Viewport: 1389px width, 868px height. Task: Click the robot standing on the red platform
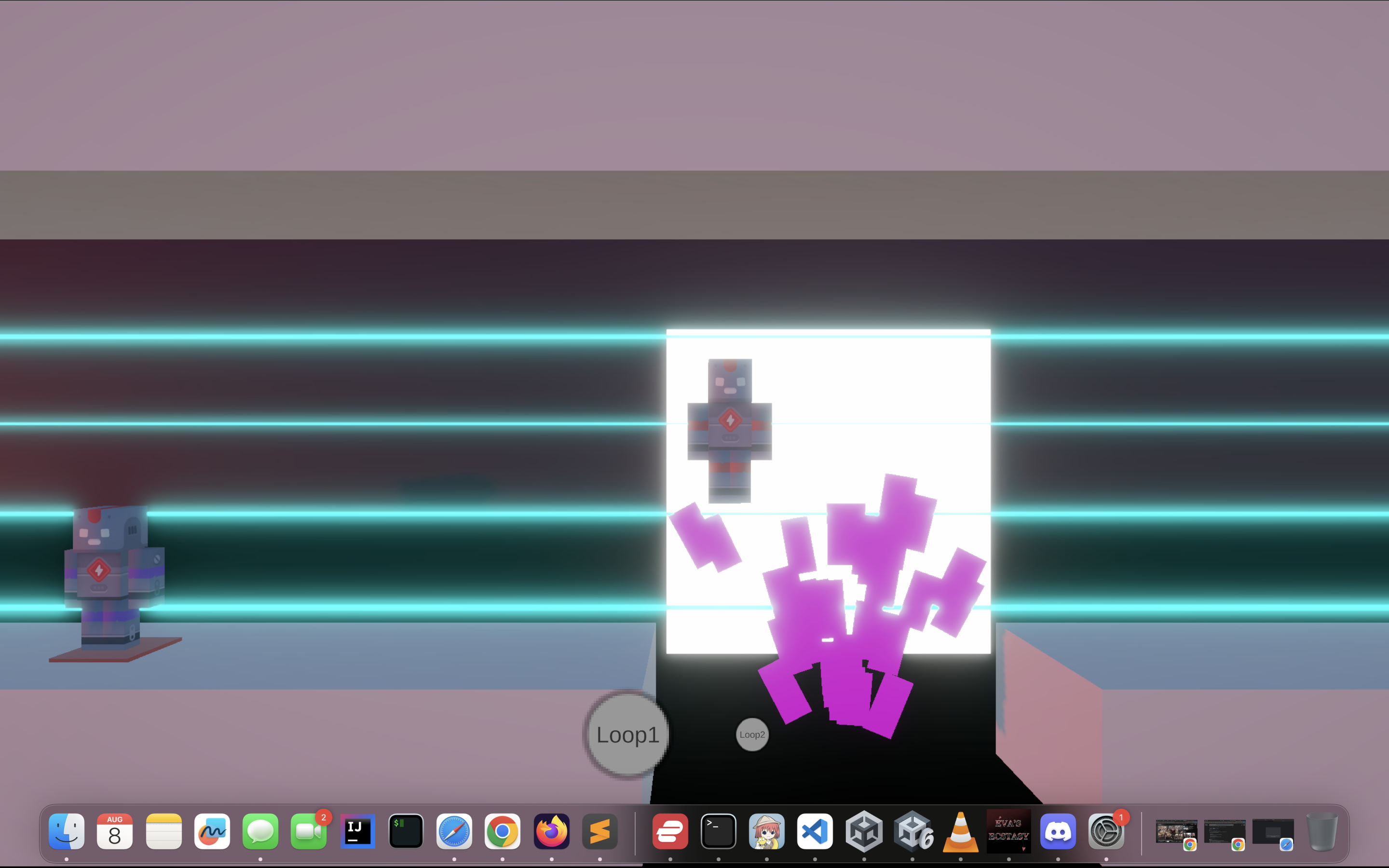click(112, 574)
